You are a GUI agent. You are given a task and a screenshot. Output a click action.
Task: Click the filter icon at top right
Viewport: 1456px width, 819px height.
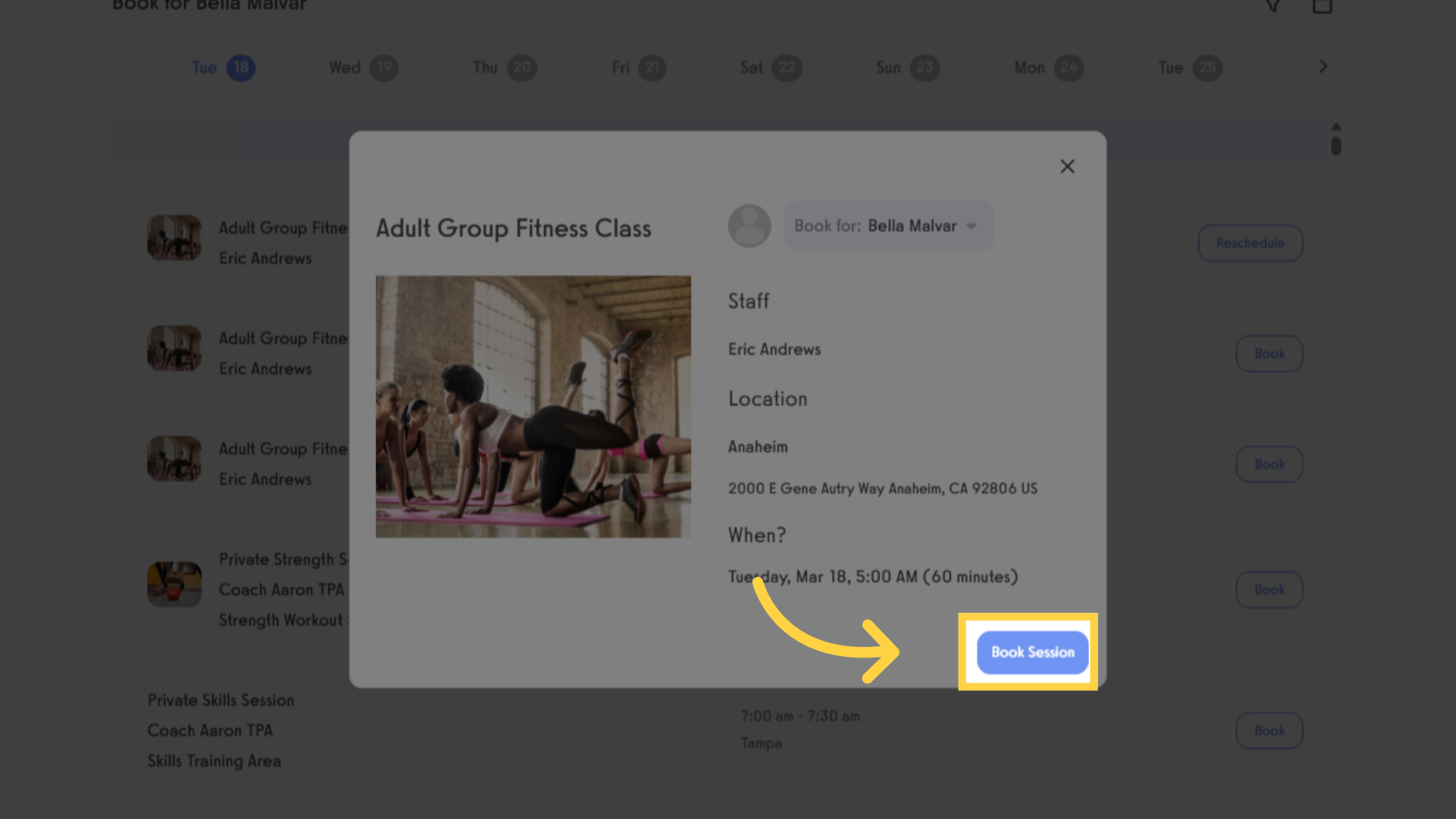(x=1273, y=6)
